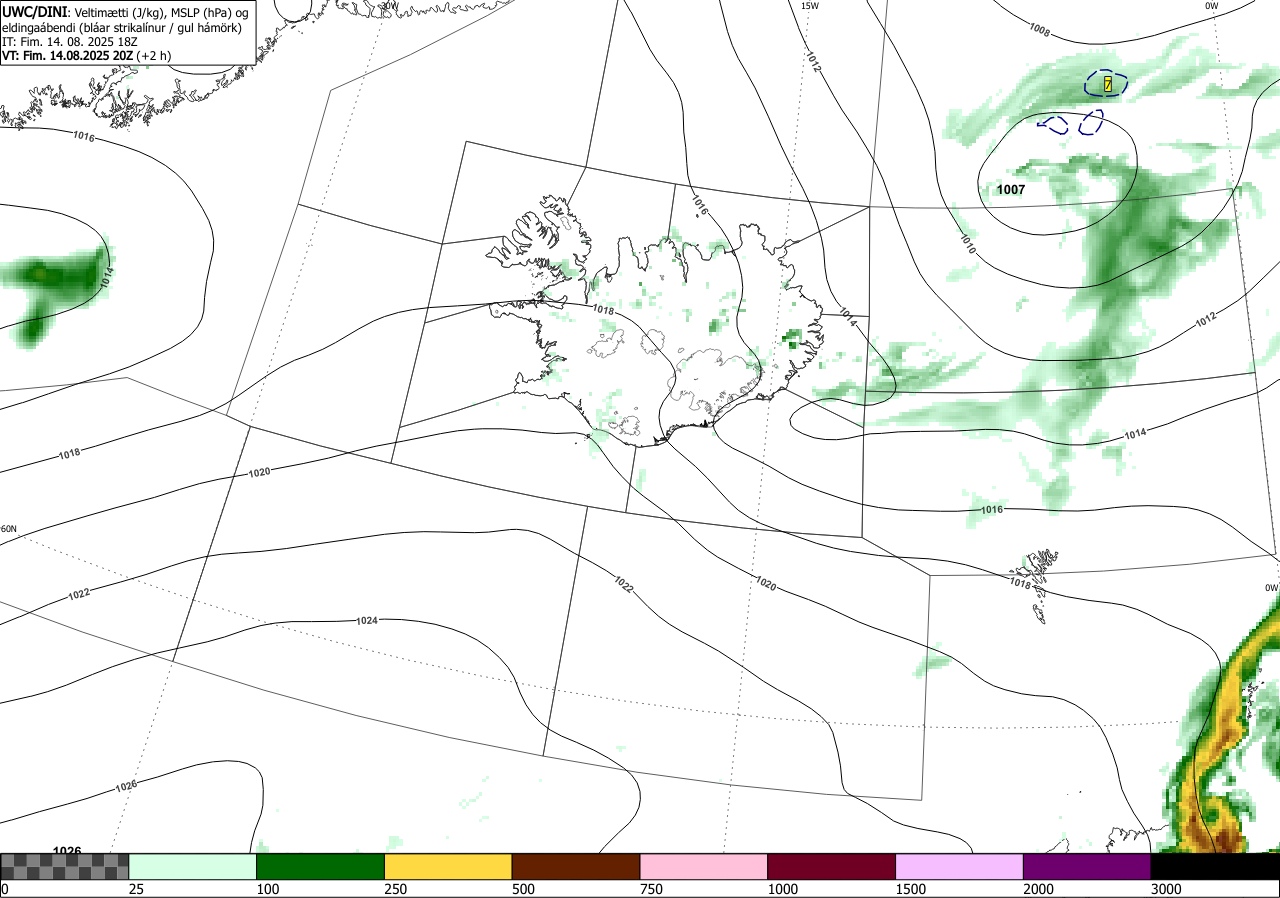Click the text "eldingaábendi (bláar strikalínur / gul hámörk)"
The image size is (1280, 898).
121,27
